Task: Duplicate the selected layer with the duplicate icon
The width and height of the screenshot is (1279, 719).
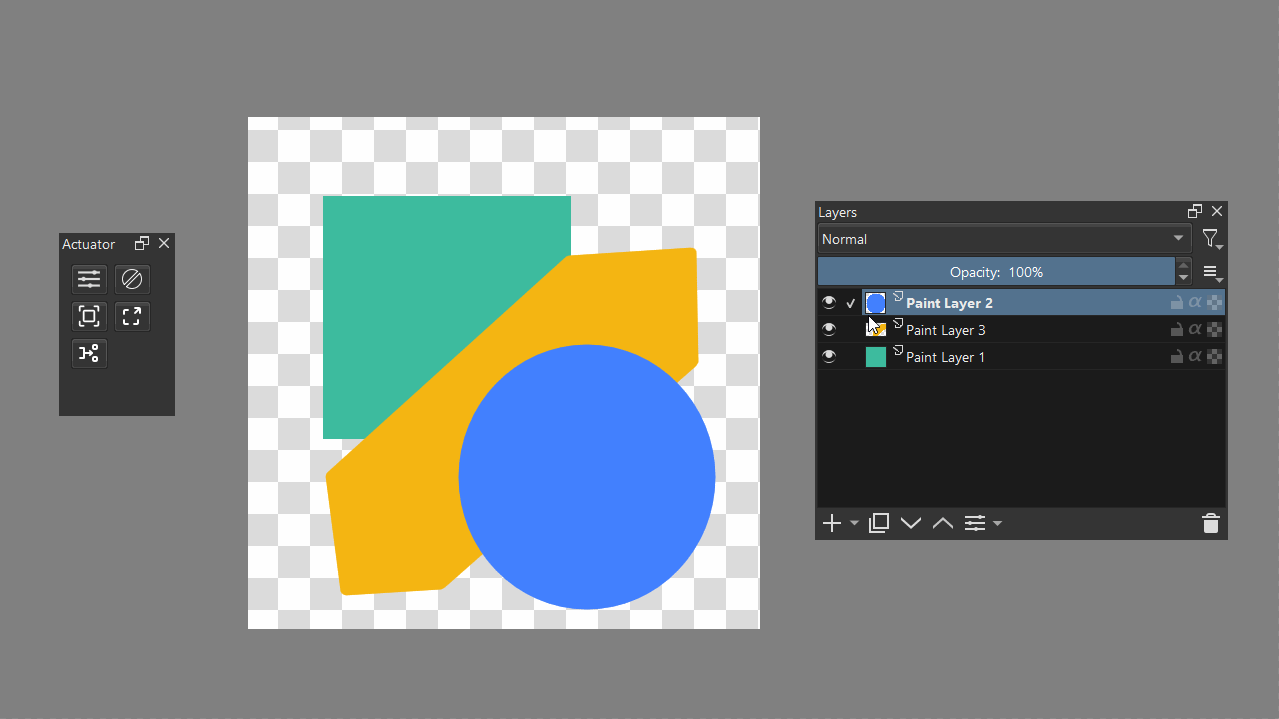Action: tap(879, 523)
